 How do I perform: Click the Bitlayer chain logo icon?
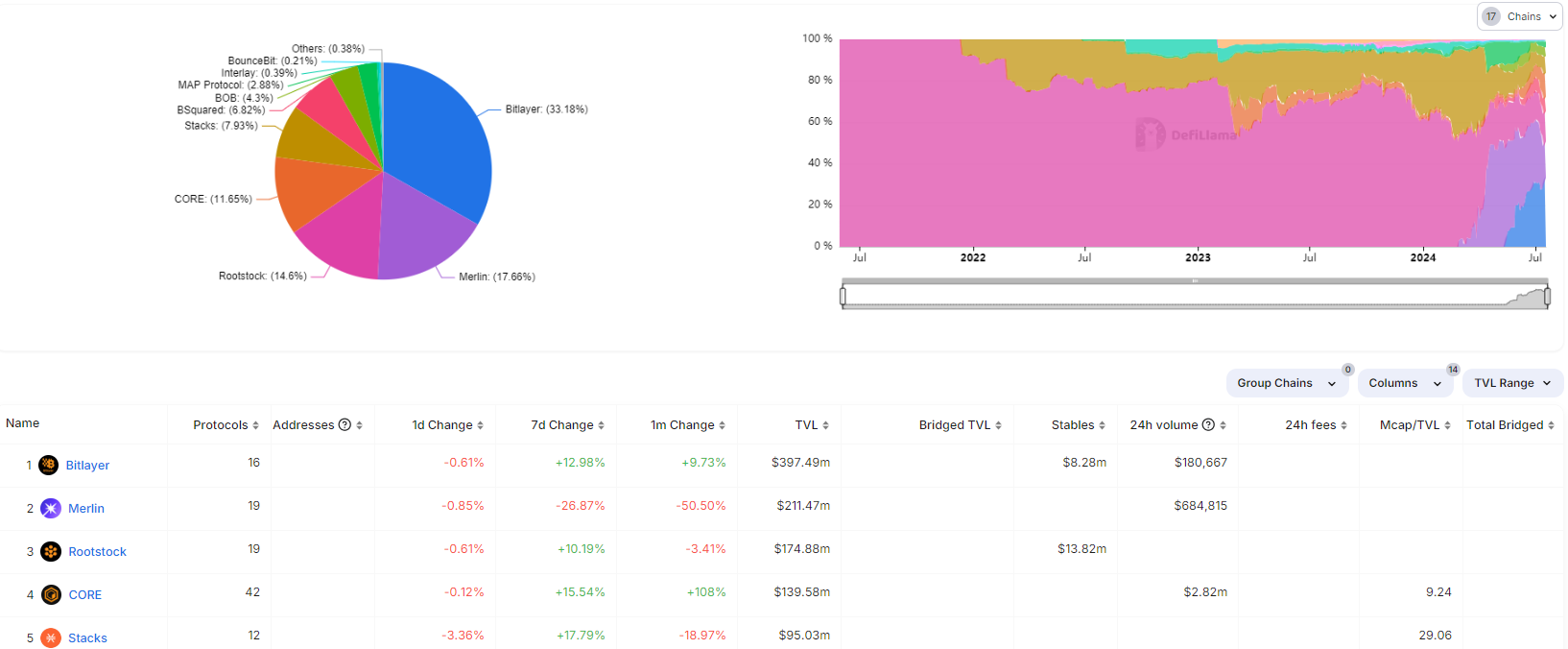click(49, 466)
